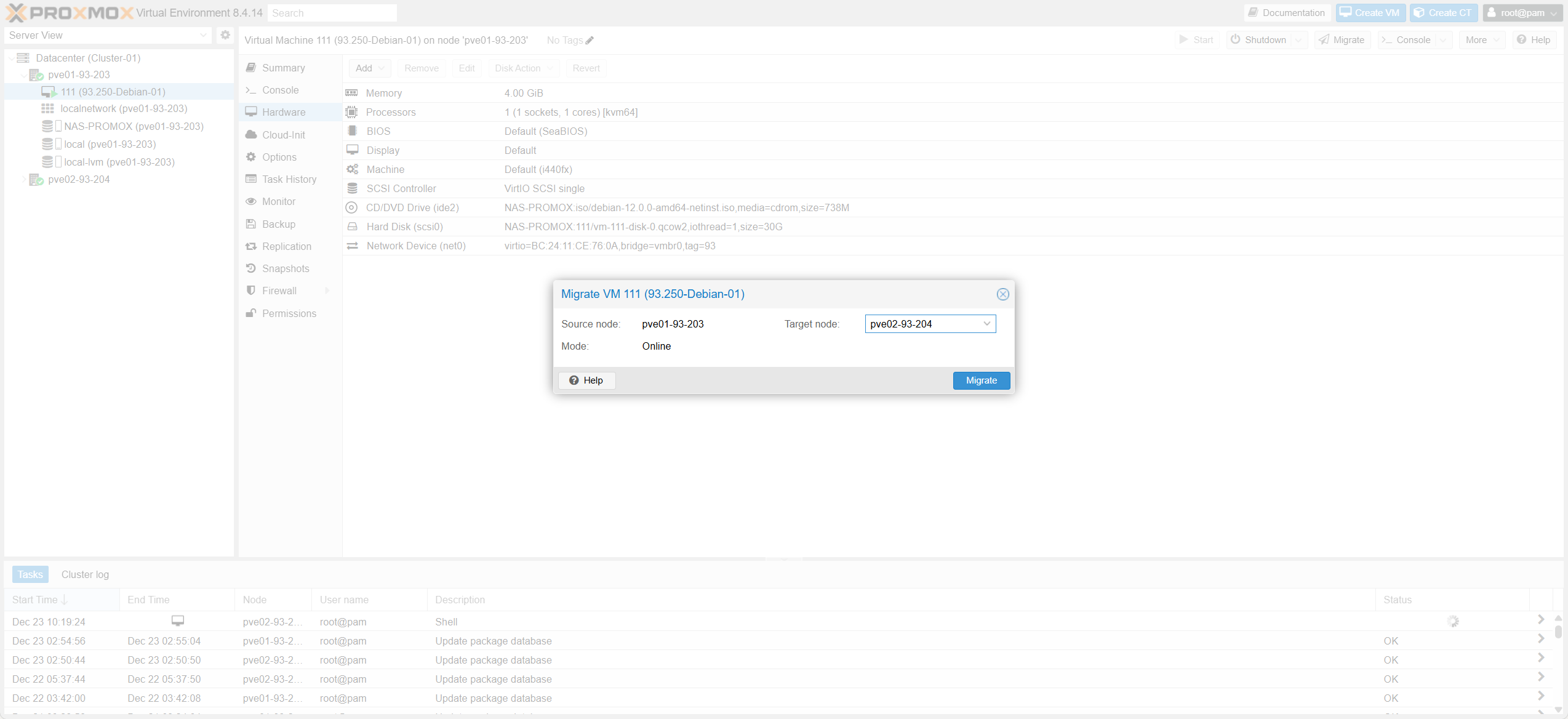The width and height of the screenshot is (1568, 719).
Task: Click the pencil icon to edit tags
Action: [590, 41]
